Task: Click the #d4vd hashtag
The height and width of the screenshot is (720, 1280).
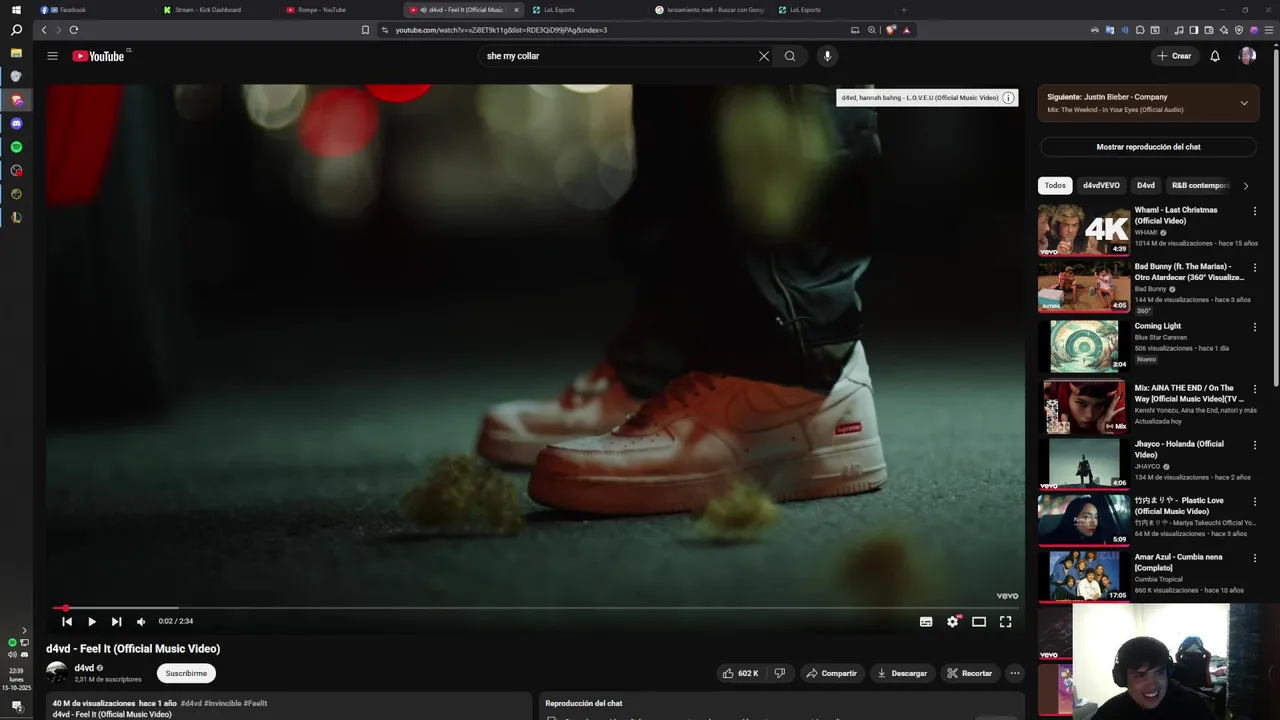Action: pyautogui.click(x=191, y=703)
